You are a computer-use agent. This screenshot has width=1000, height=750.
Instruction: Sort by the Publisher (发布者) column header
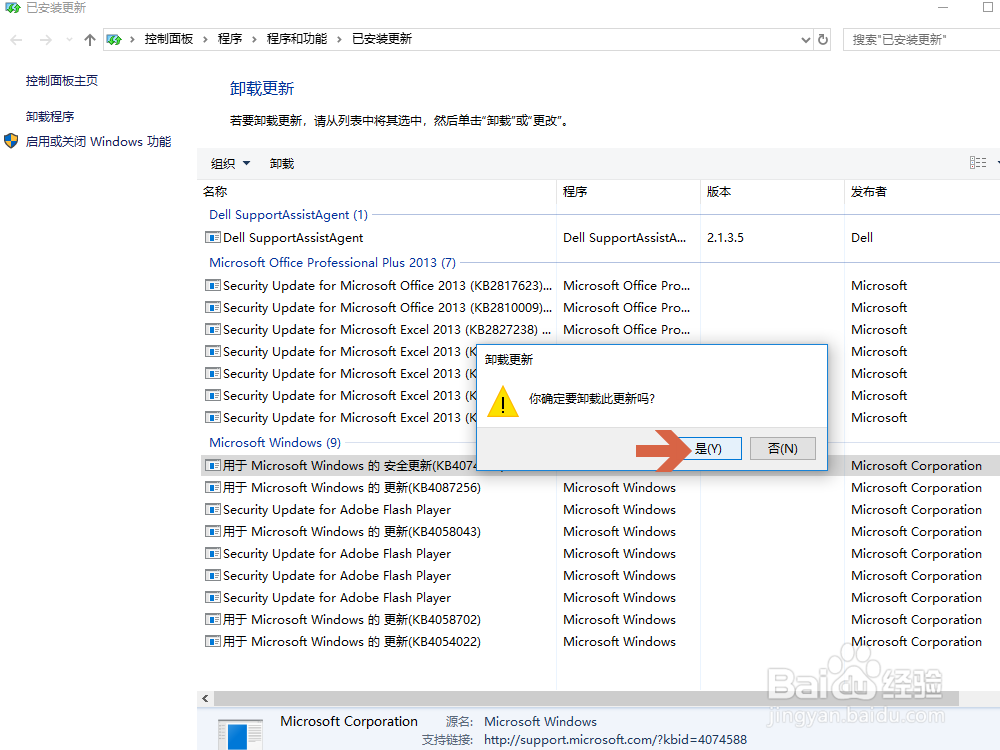pyautogui.click(x=922, y=191)
